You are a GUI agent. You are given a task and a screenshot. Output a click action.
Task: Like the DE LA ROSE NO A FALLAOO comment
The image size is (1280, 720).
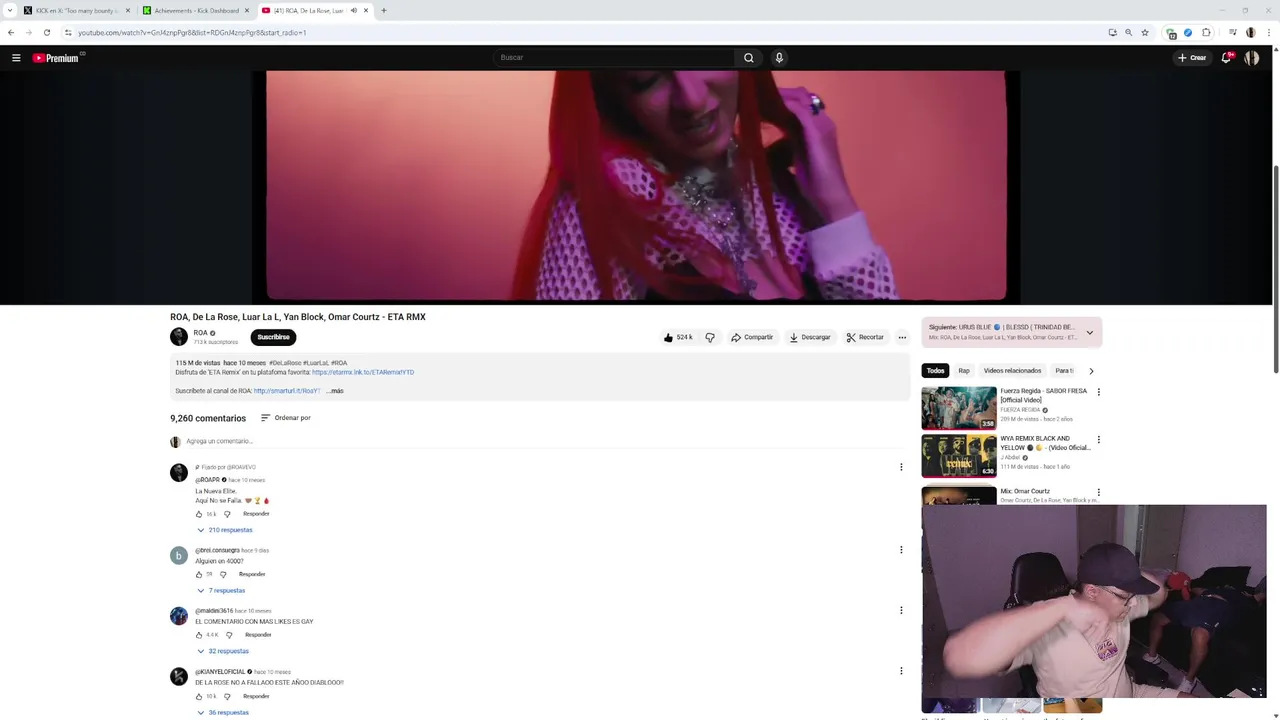(x=199, y=696)
